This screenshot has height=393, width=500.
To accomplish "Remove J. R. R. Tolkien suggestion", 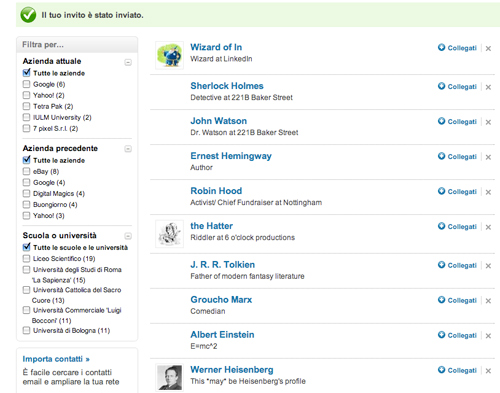I will [x=488, y=266].
